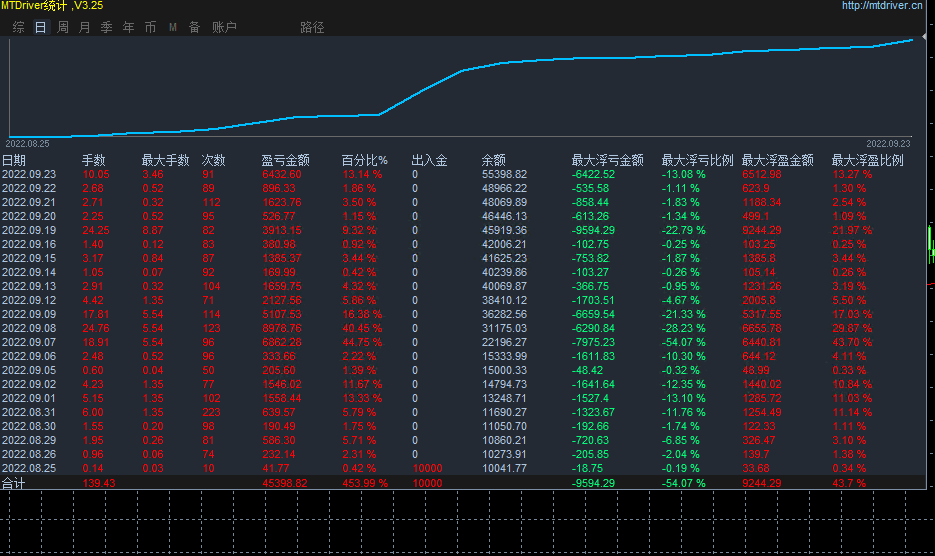Click the 最大浮亏金额 column header
The width and height of the screenshot is (935, 556).
click(607, 160)
